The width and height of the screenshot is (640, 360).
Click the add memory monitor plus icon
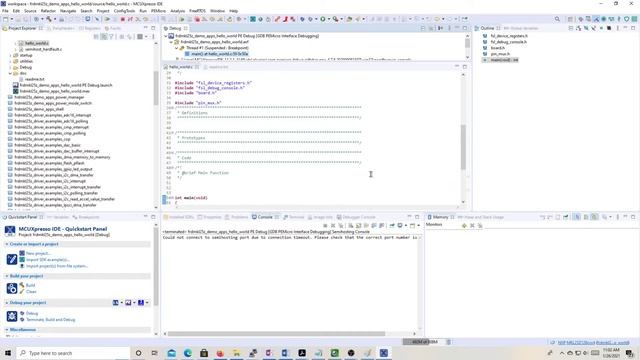pyautogui.click(x=464, y=225)
